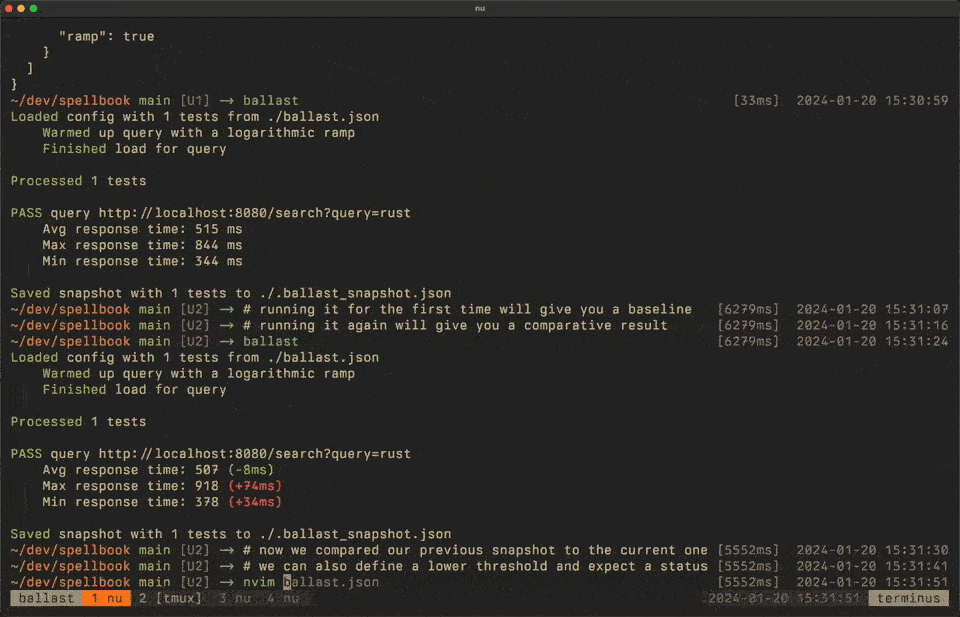
Task: Click the terminus hostname indicator
Action: click(x=908, y=597)
